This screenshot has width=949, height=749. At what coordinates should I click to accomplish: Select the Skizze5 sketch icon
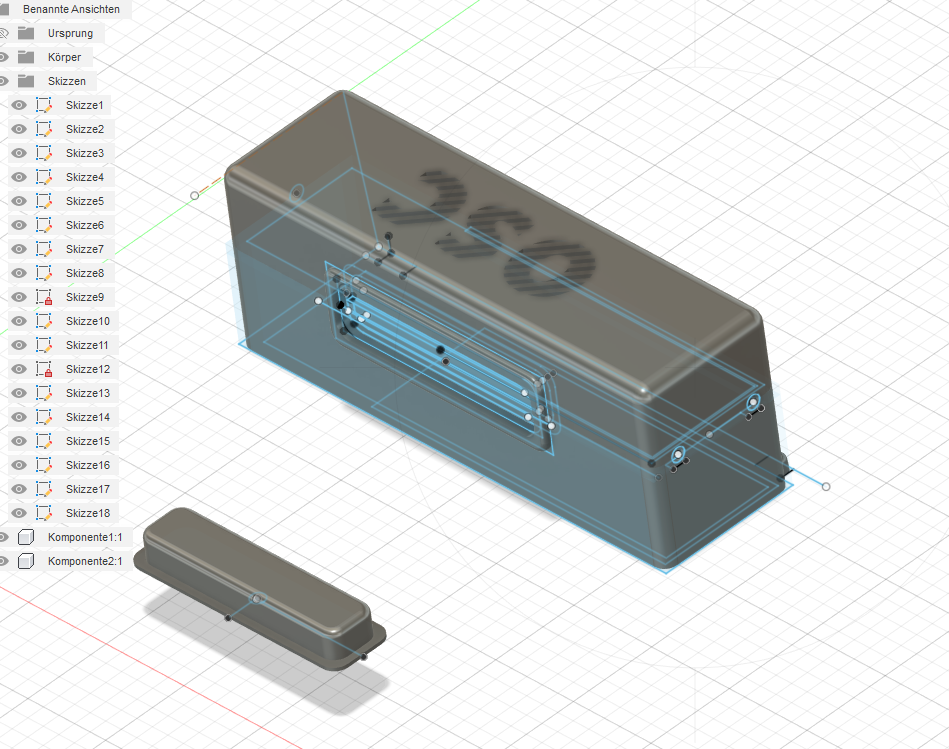point(43,200)
